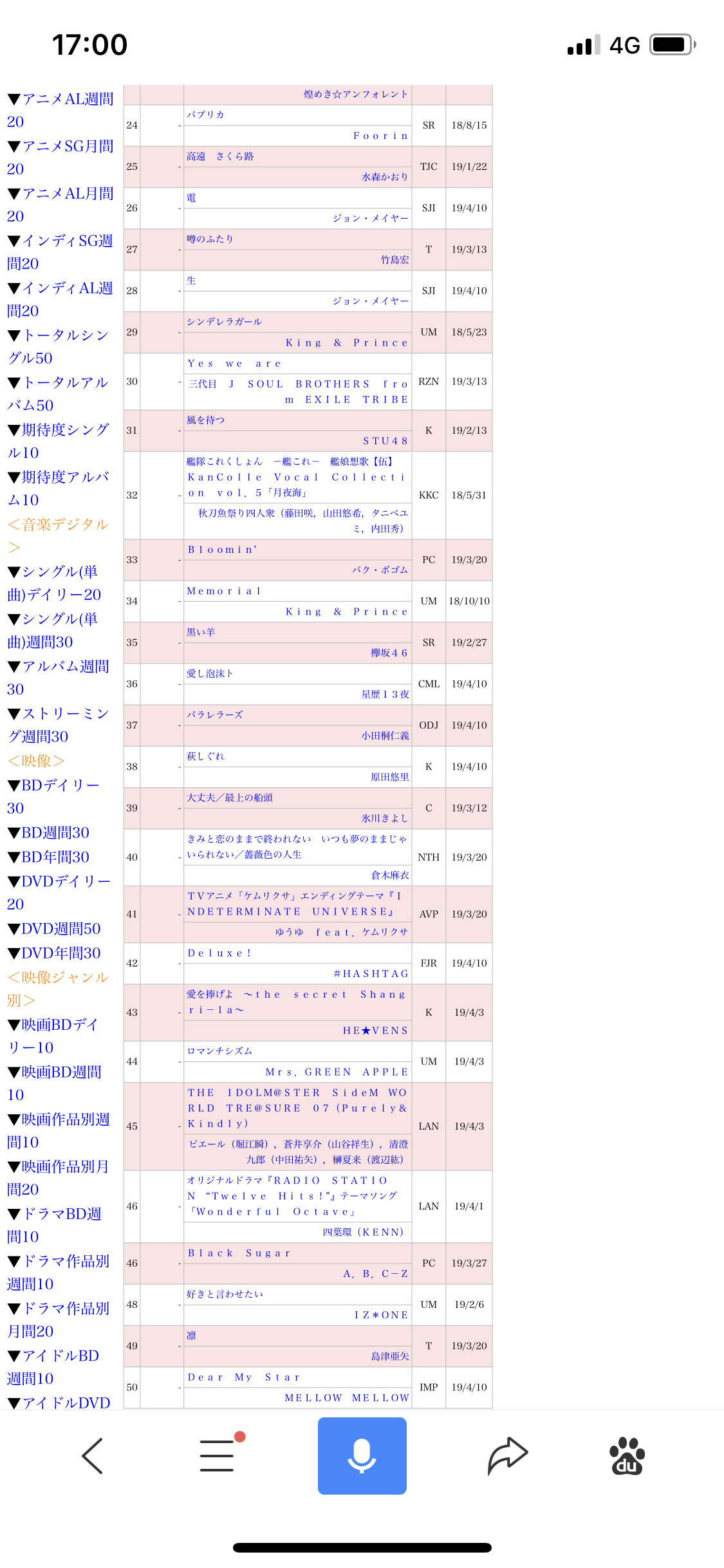Check the battery status icon
This screenshot has height=1568, width=724.
[x=673, y=44]
